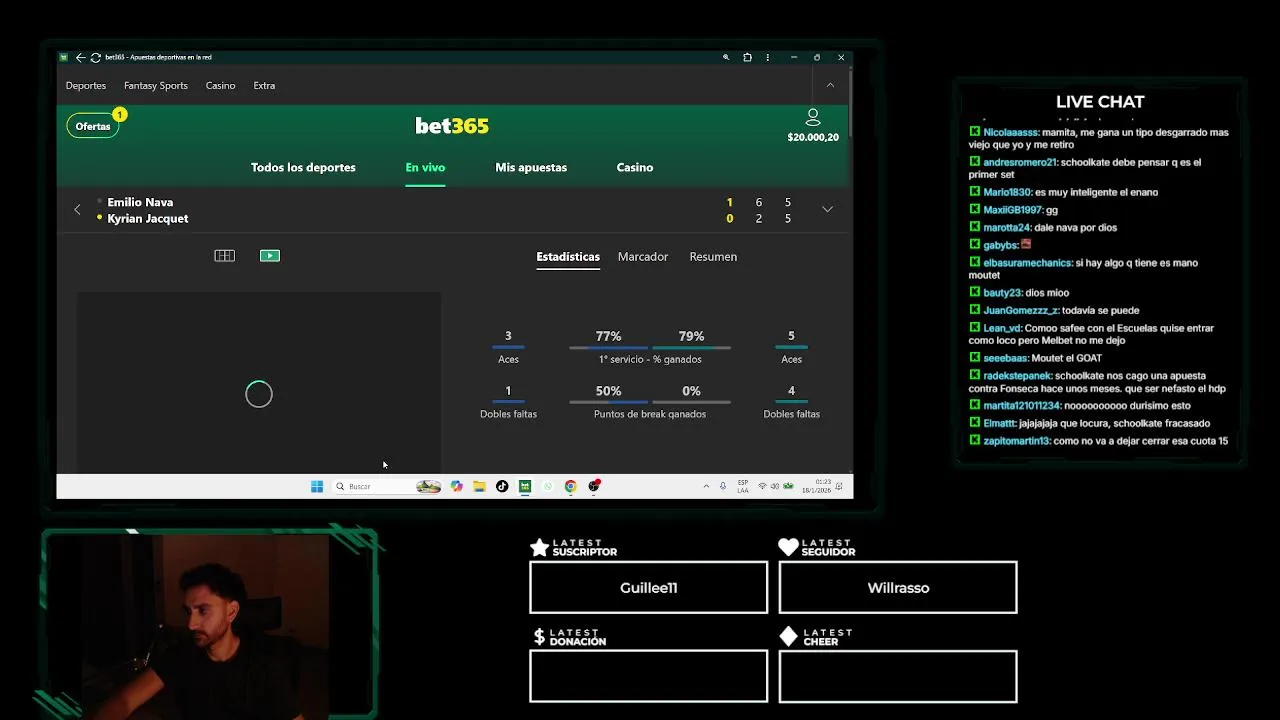Click the Guillee11 latest subscriber box
This screenshot has height=720, width=1280.
click(649, 587)
